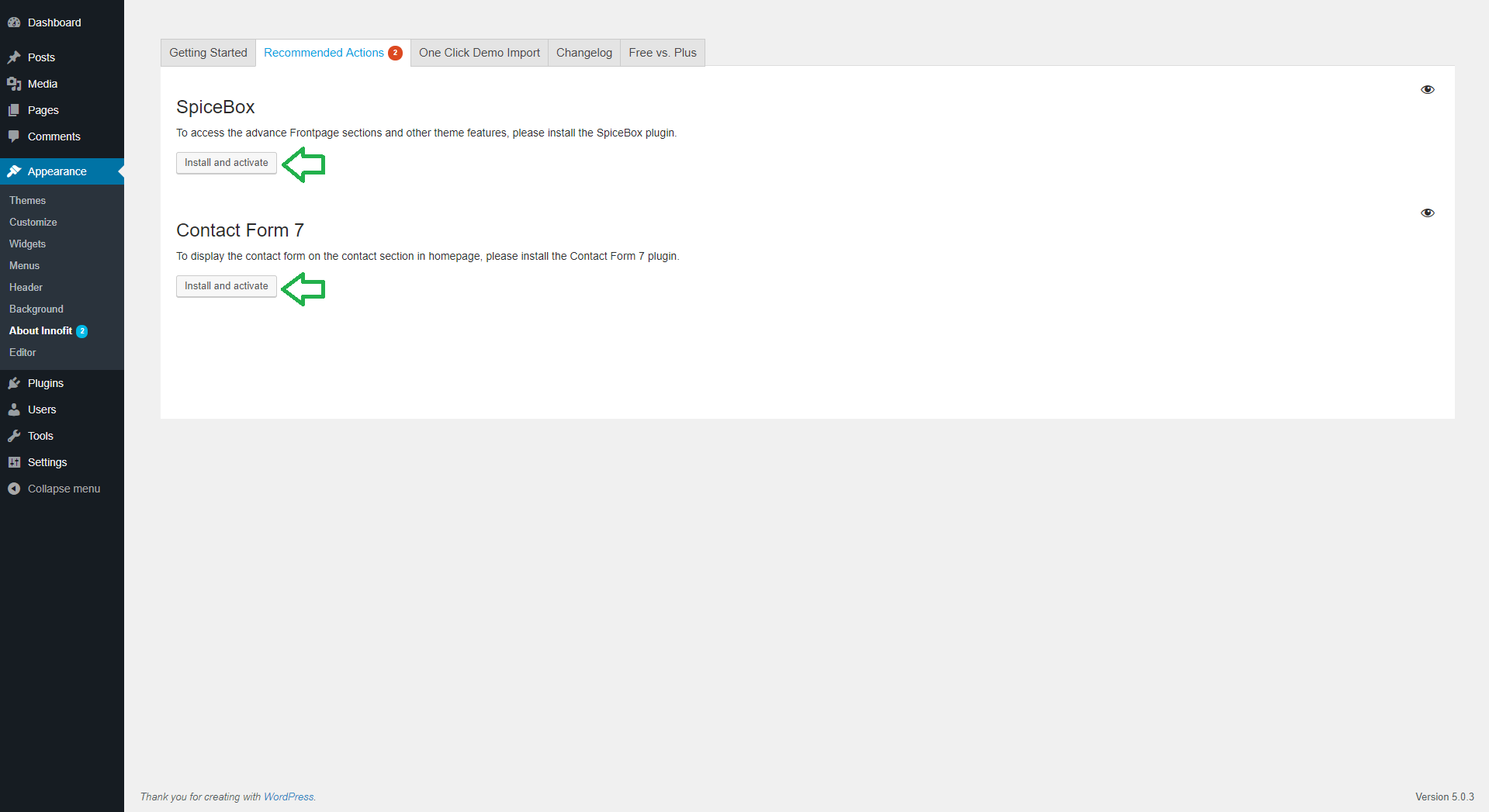Open Customize under Appearance
The height and width of the screenshot is (812, 1489).
[62, 222]
